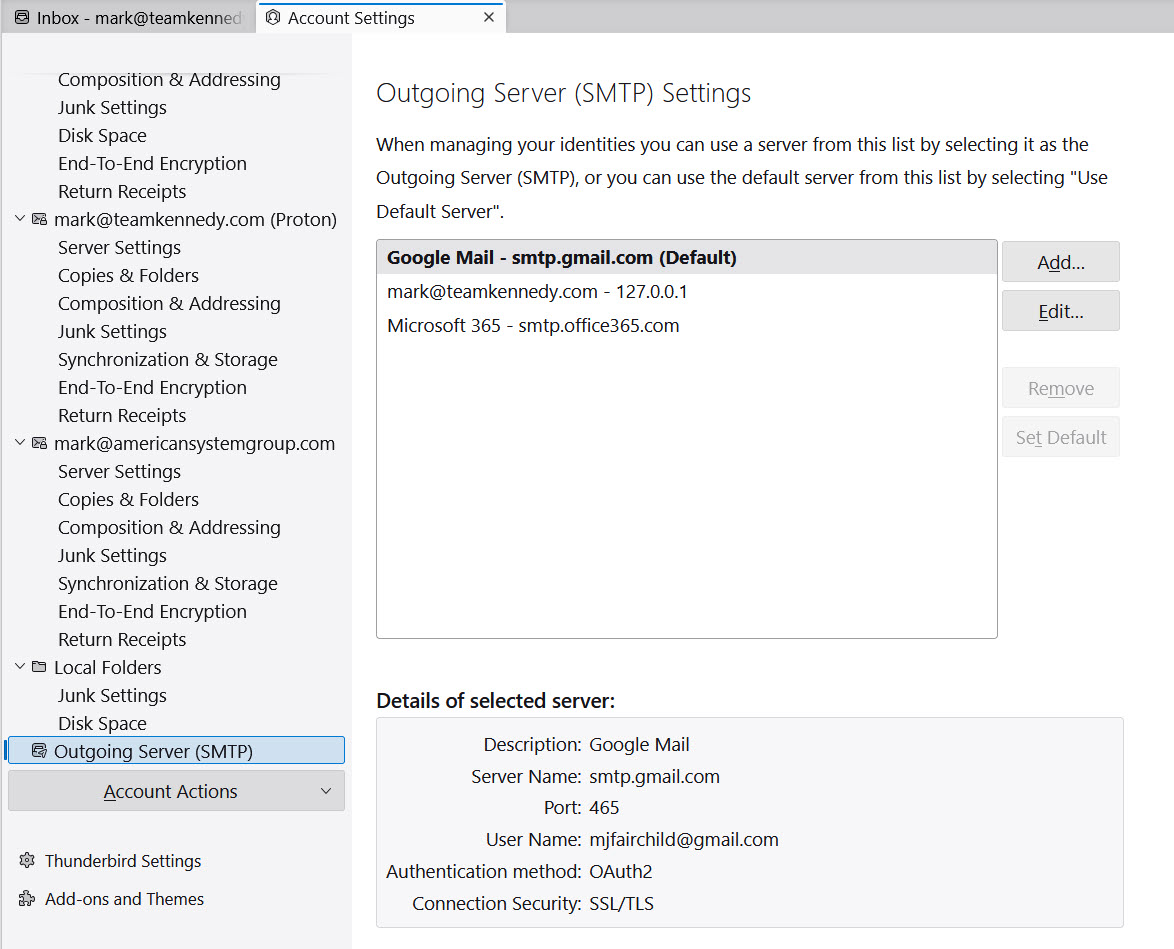Click the Local Folders folder icon
Screen dimensions: 1174x949
tap(40, 667)
